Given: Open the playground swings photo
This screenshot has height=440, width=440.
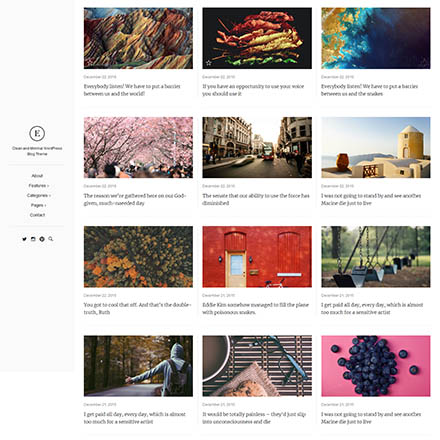Looking at the screenshot, I should pos(376,257).
